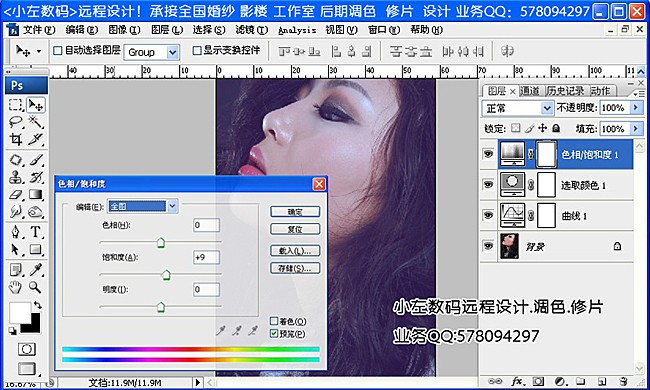
Task: Select the Path Selection tool
Action: 16,249
